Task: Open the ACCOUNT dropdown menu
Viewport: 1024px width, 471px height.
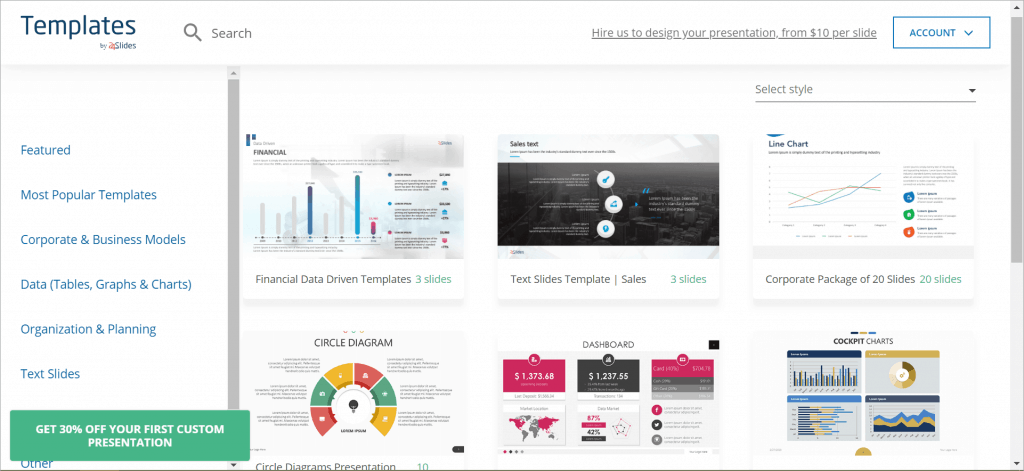Action: (x=941, y=33)
